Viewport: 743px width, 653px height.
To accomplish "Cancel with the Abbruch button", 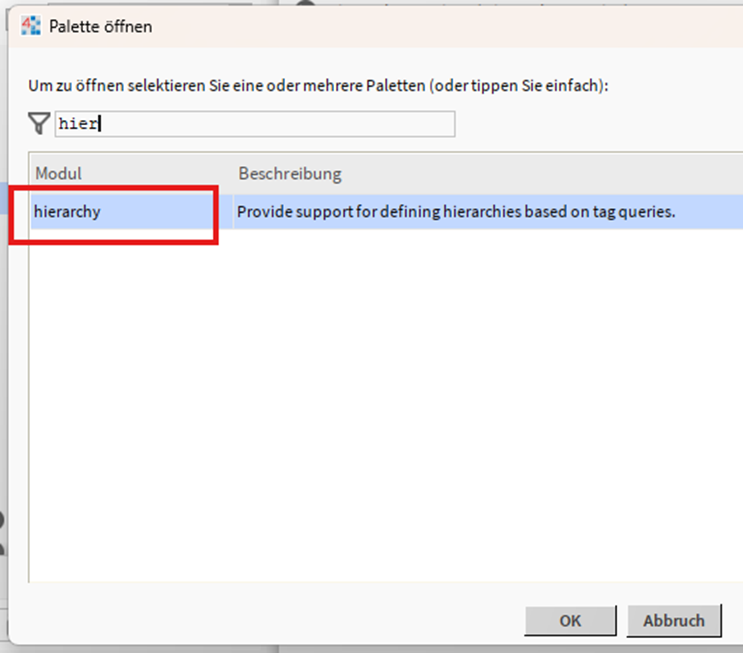I will click(673, 620).
